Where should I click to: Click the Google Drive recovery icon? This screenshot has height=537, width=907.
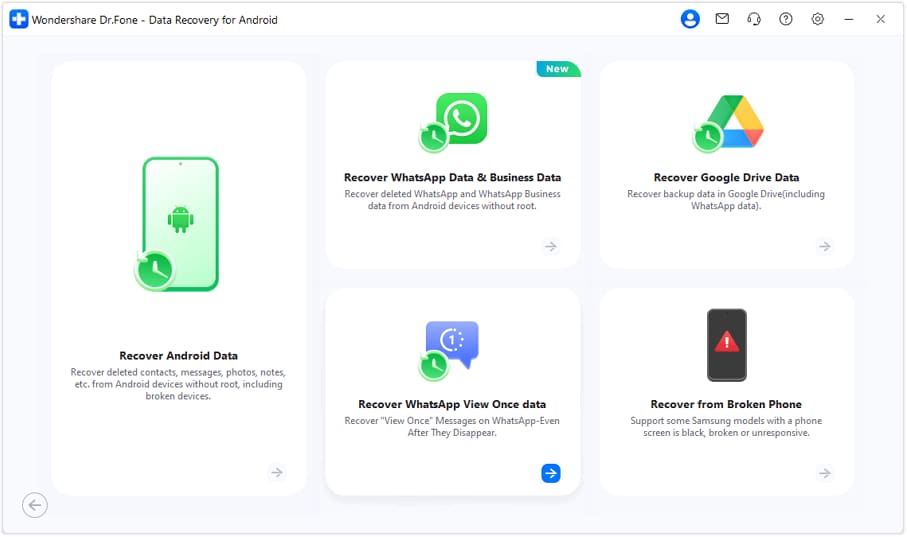click(728, 123)
